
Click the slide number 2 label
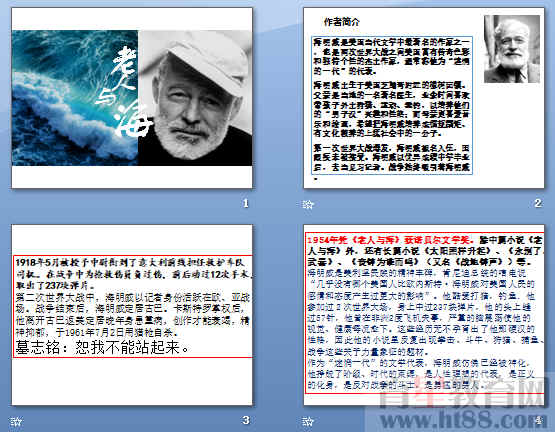pyautogui.click(x=538, y=203)
